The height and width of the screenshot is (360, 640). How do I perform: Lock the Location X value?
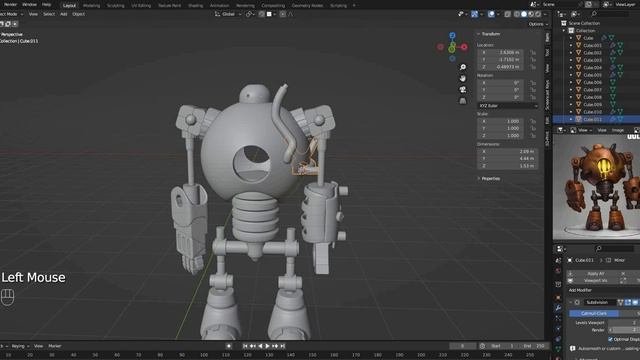point(533,52)
